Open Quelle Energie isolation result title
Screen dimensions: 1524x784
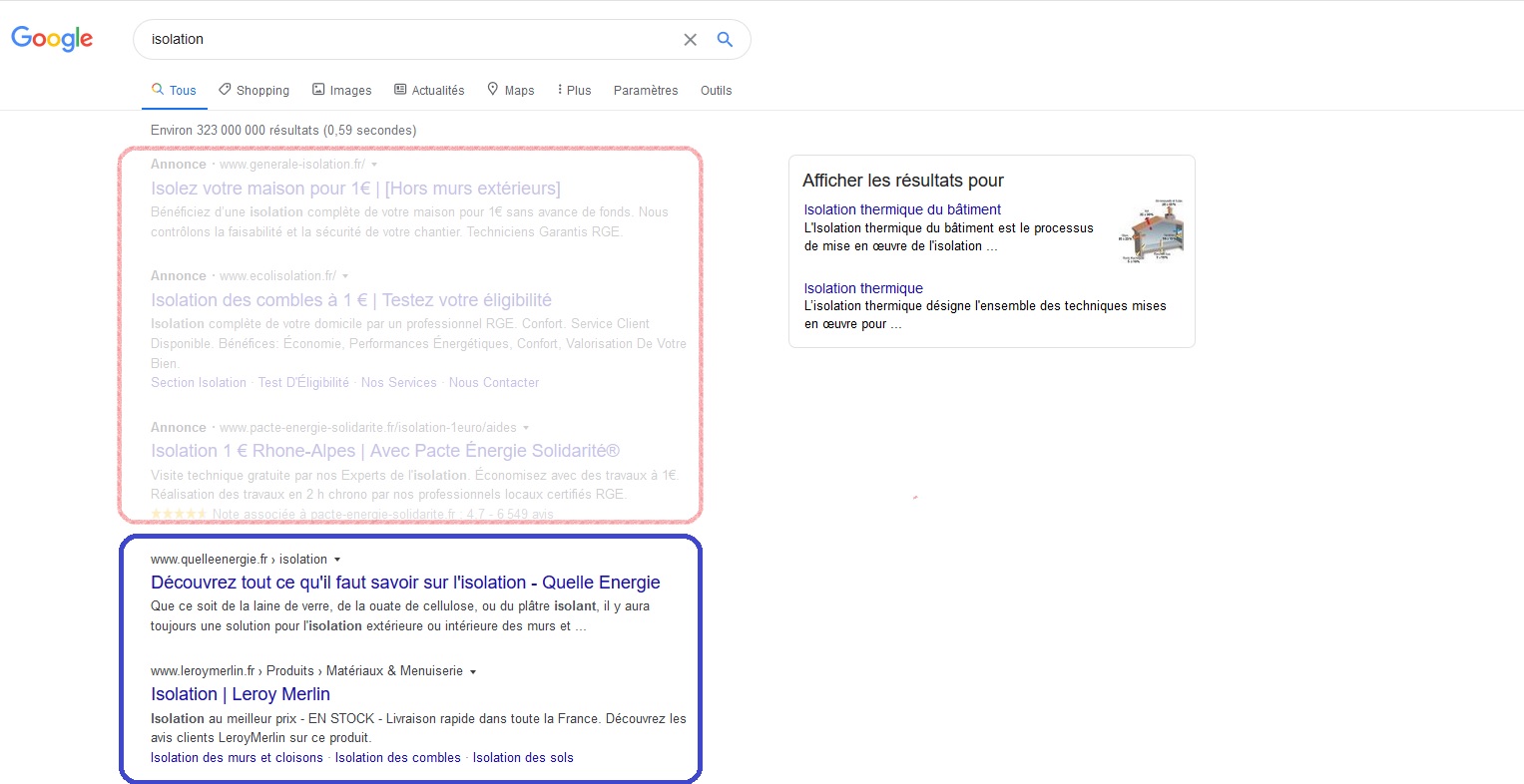tap(405, 583)
